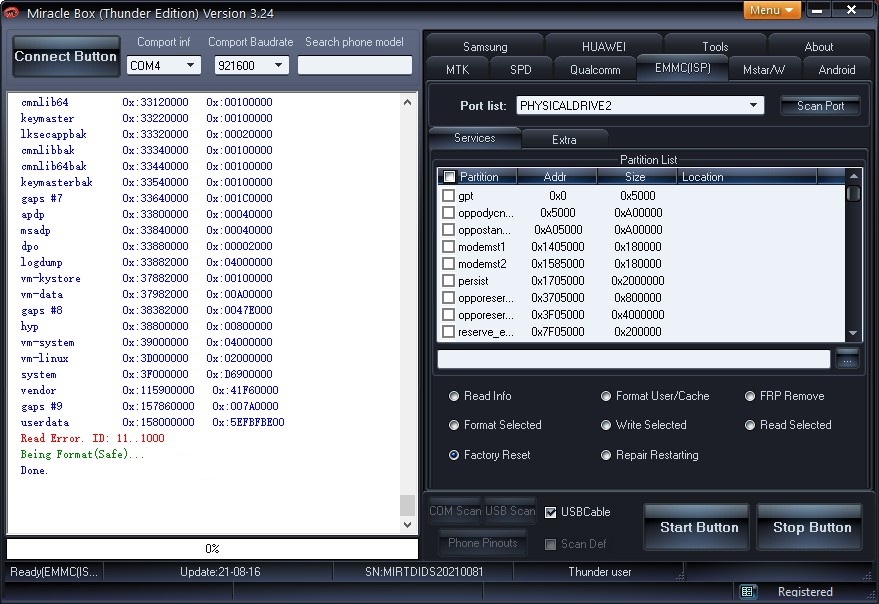Check the persist partition checkbox
The image size is (879, 604).
[x=448, y=280]
